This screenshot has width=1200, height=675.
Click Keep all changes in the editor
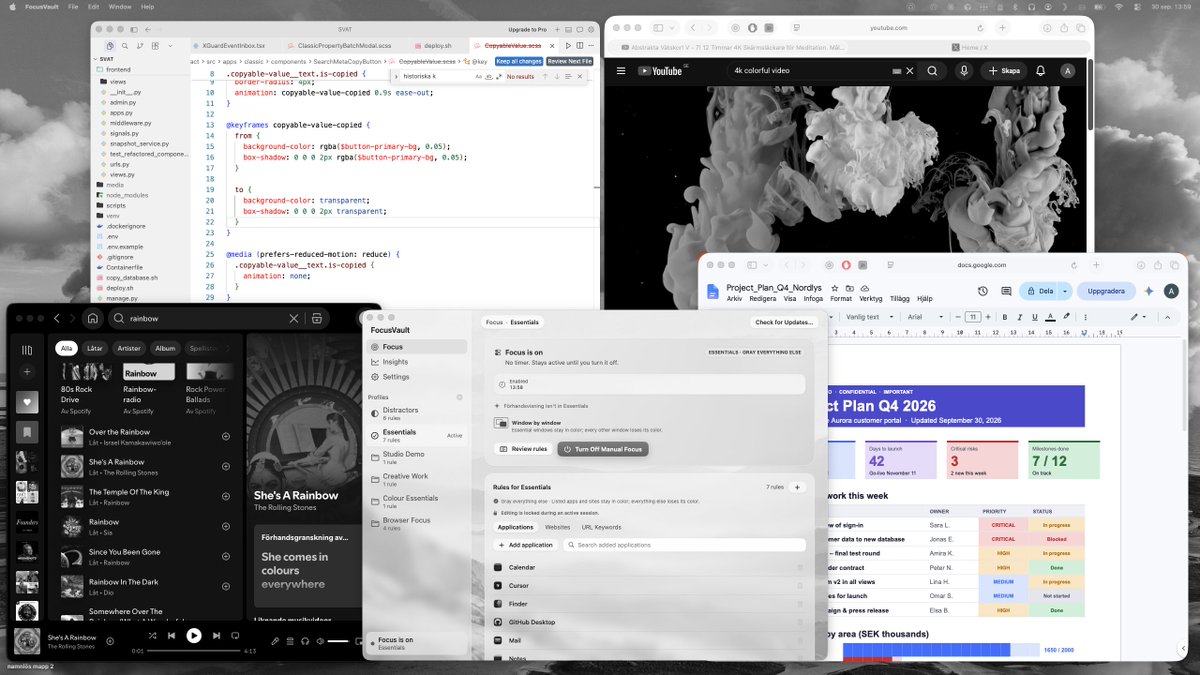[519, 61]
